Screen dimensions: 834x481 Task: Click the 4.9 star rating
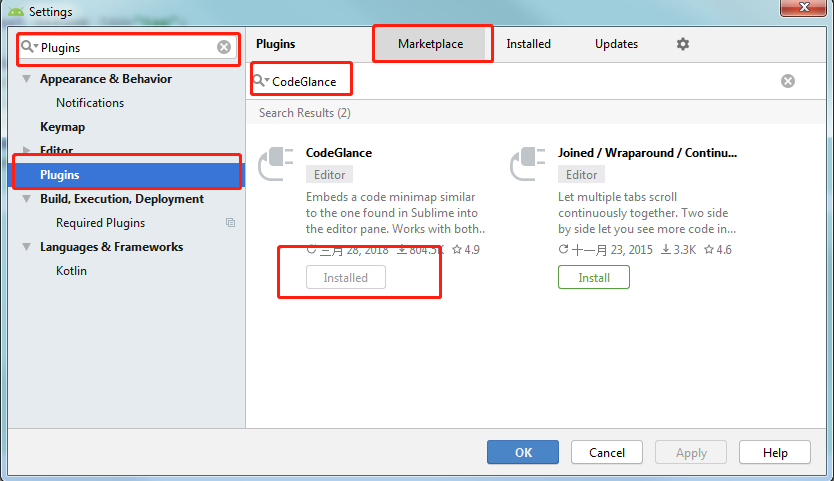pos(466,250)
